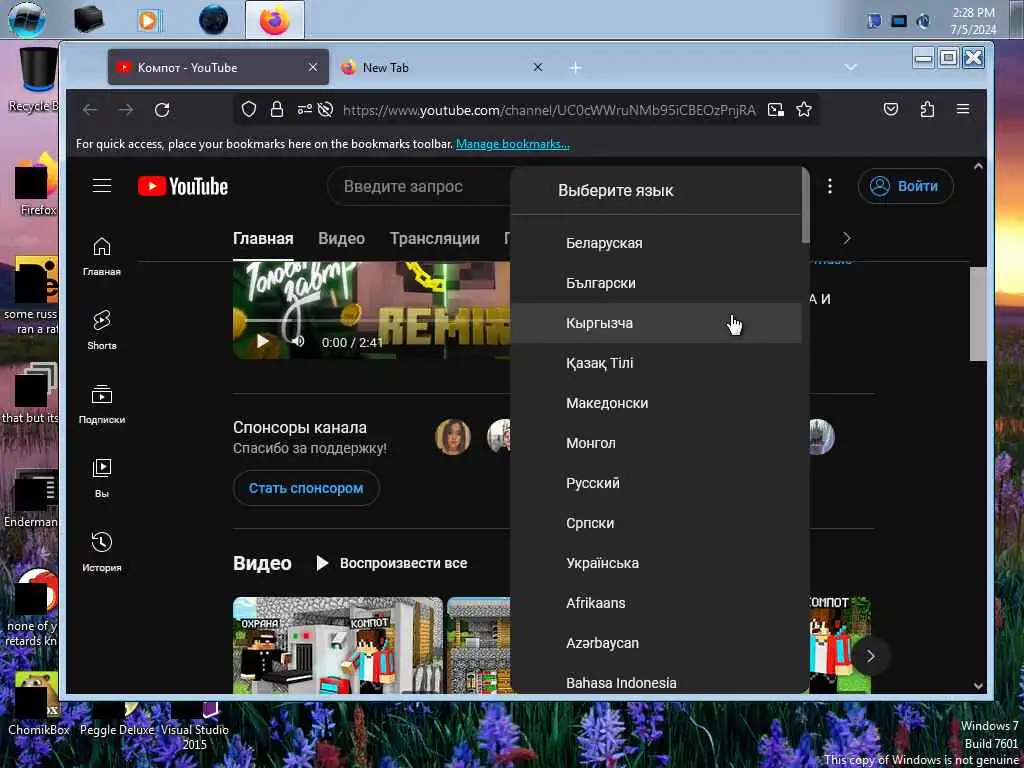Open the YouTube three-dot settings menu
The image size is (1024, 768).
point(829,186)
